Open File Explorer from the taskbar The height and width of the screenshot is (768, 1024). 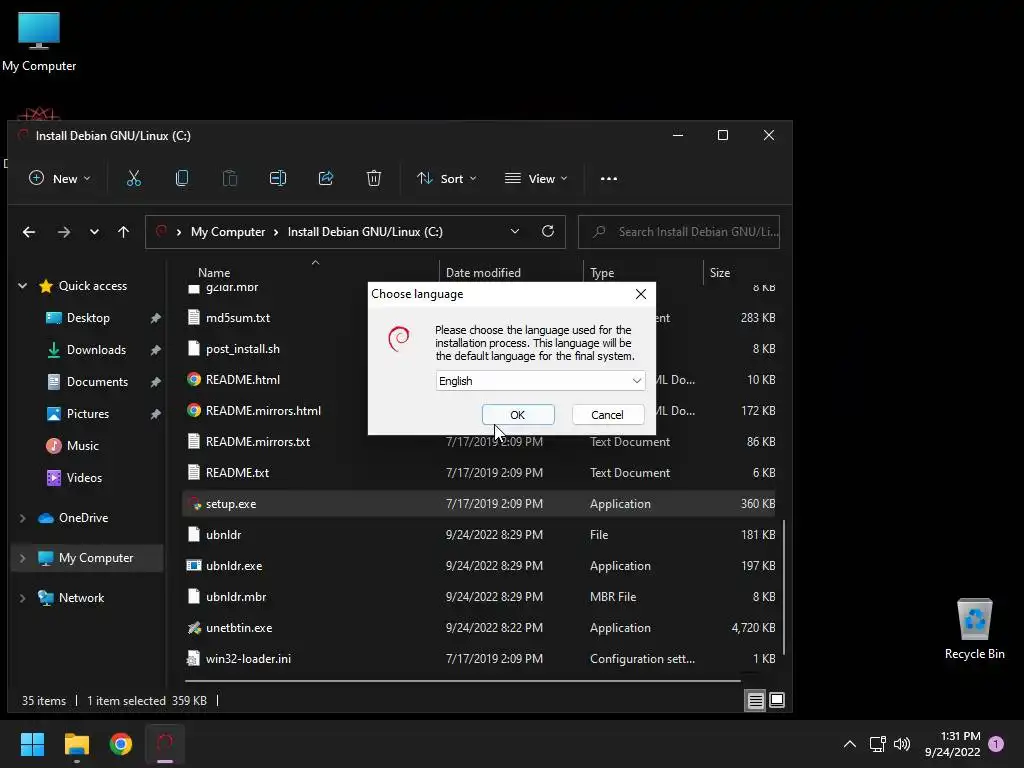(76, 744)
